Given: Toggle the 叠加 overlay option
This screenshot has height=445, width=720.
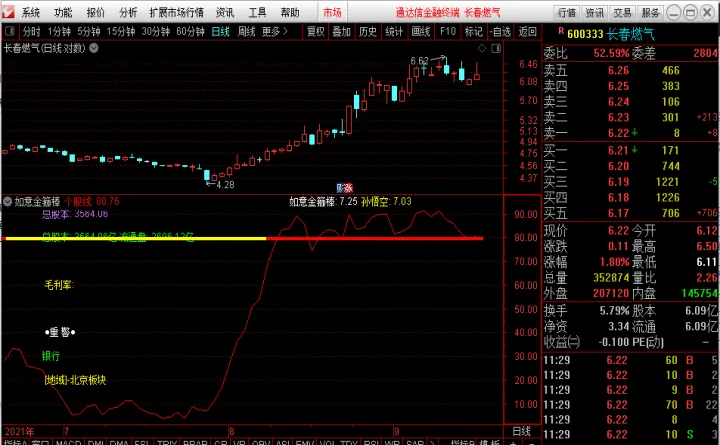Looking at the screenshot, I should 341,31.
